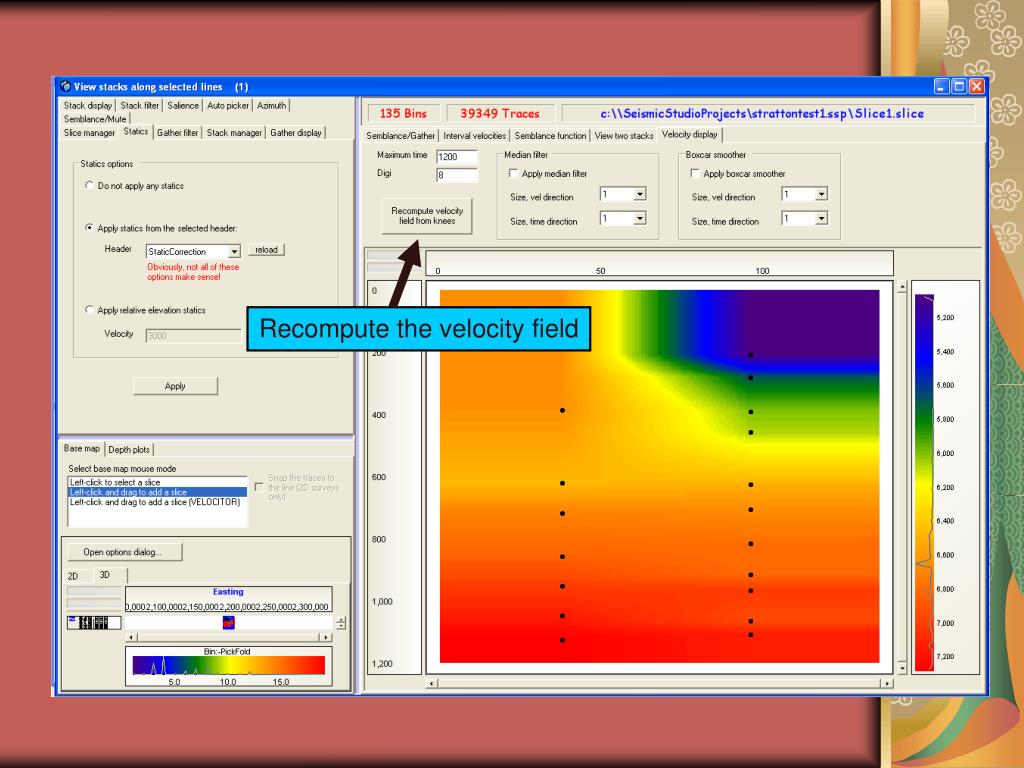The image size is (1024, 768).
Task: Click the relative elevation Velocity field
Action: pos(193,335)
